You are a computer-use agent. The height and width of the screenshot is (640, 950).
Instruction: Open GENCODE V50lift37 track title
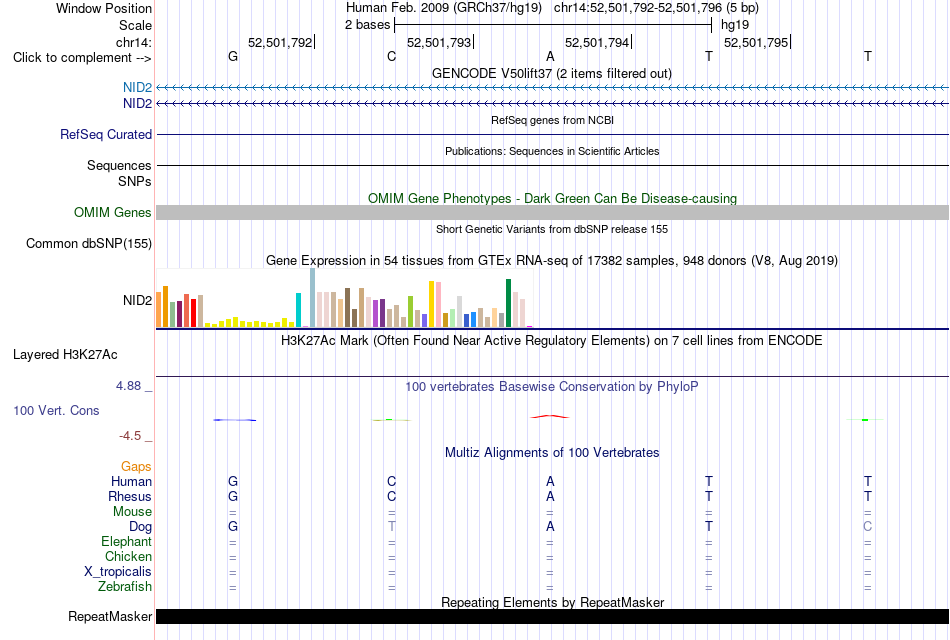[552, 73]
